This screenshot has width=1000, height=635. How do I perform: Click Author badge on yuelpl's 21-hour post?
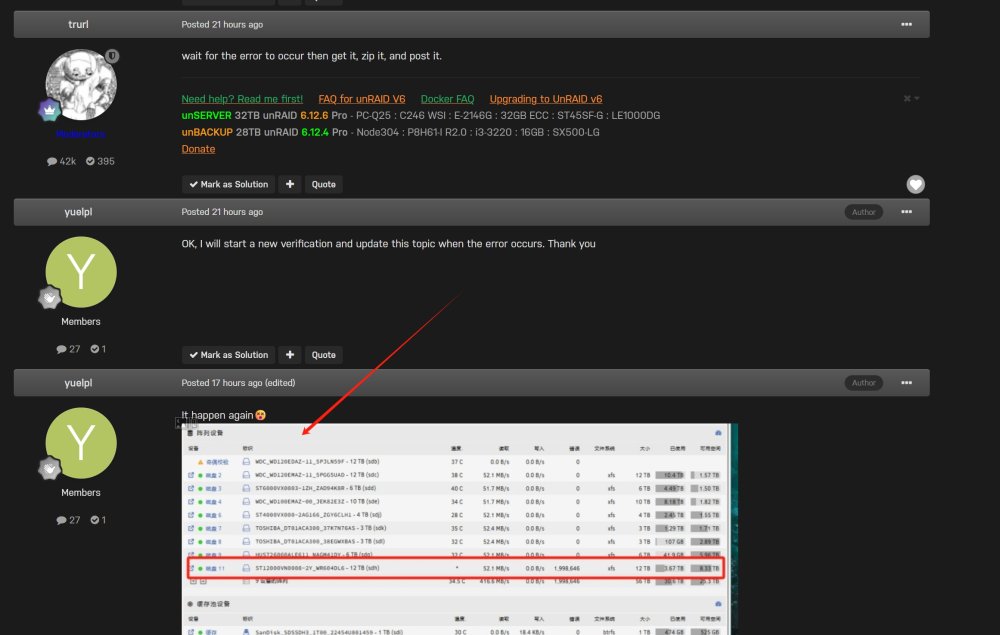864,212
